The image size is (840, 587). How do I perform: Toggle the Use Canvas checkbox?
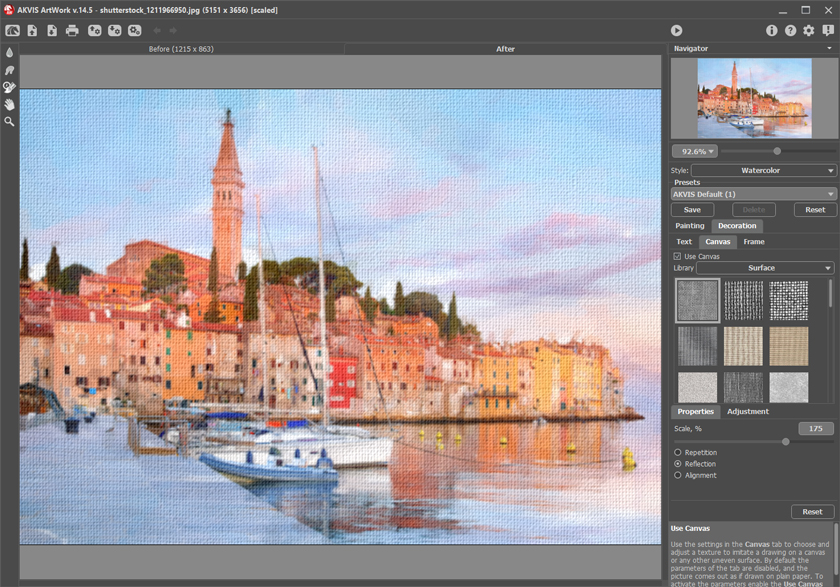click(677, 257)
